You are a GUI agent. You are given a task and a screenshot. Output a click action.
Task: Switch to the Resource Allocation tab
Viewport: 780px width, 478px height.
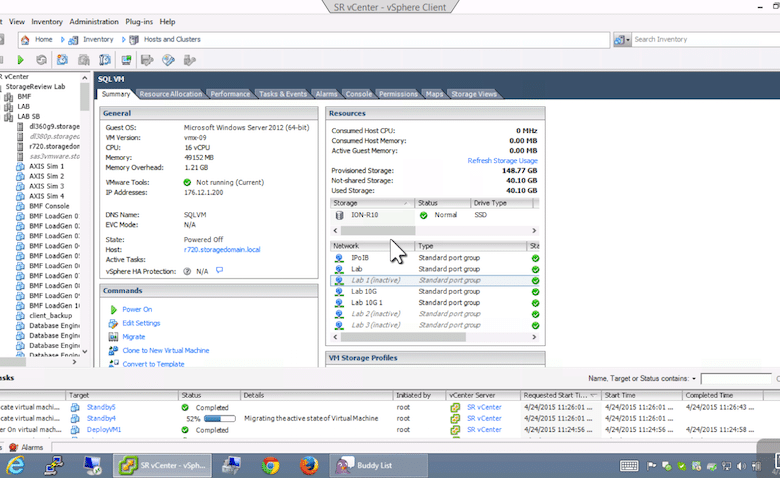tap(171, 94)
